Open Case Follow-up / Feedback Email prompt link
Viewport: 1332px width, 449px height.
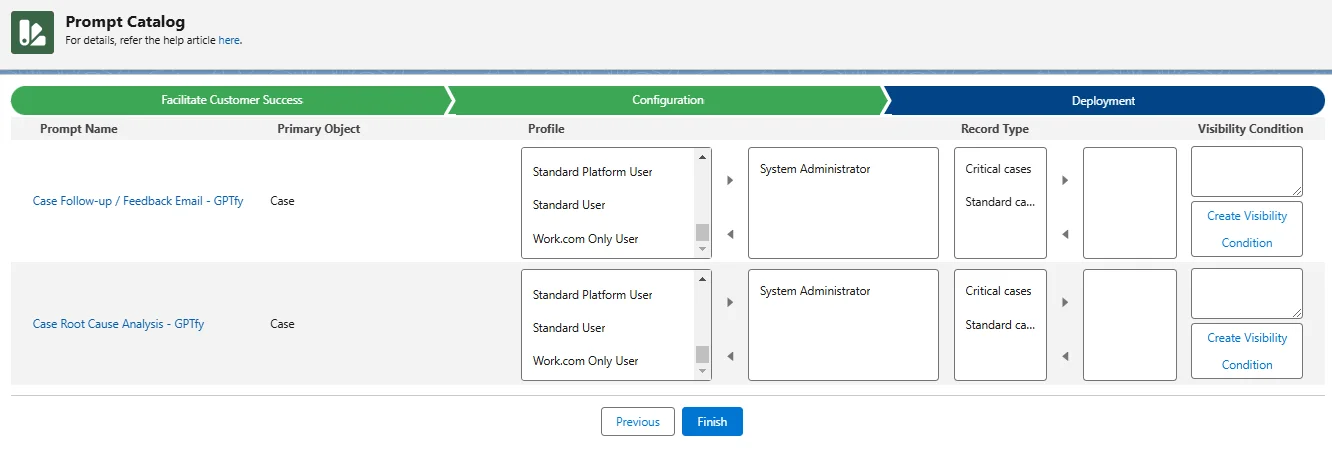(138, 201)
